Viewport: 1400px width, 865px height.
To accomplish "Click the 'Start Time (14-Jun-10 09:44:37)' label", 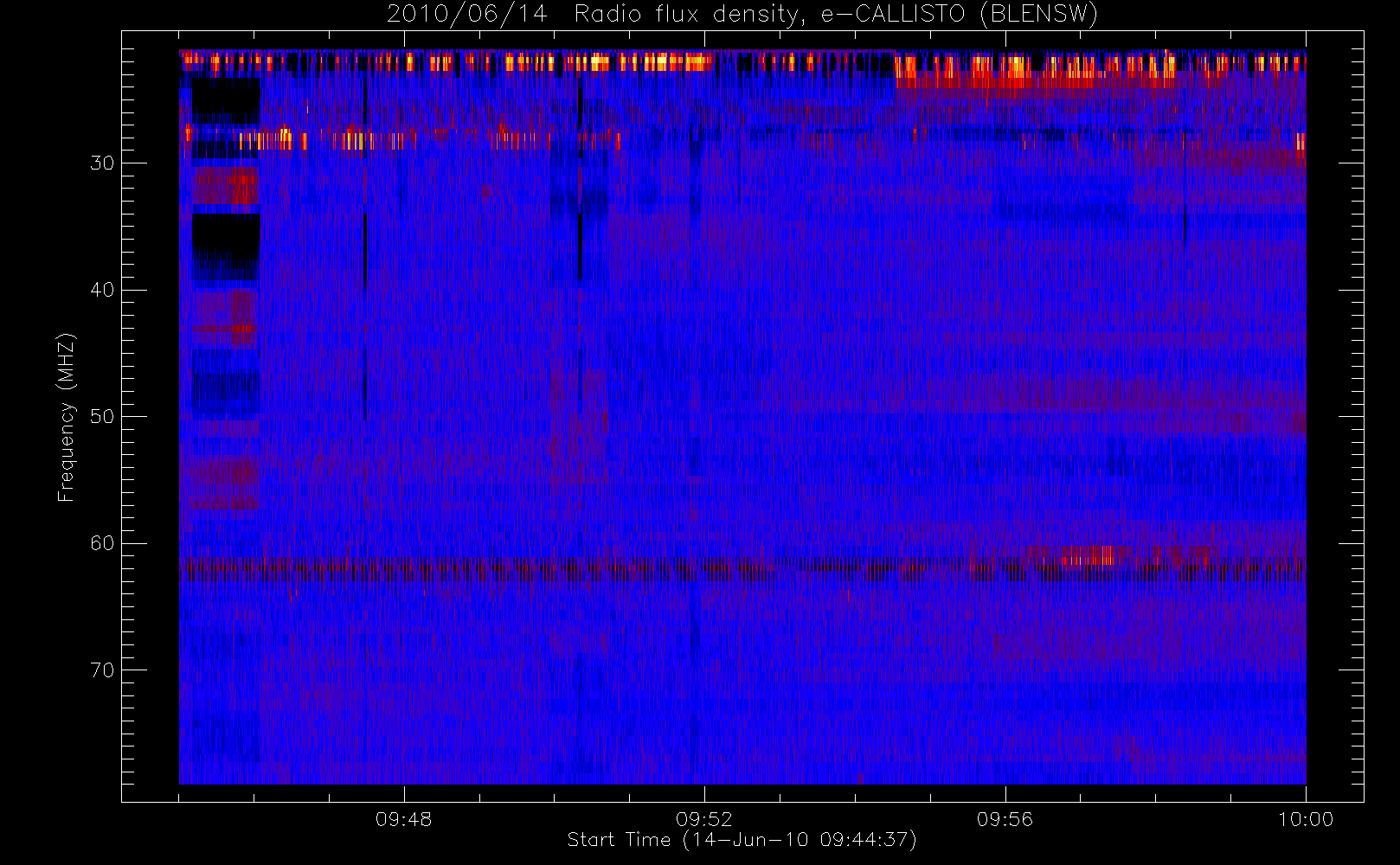I will 742,840.
